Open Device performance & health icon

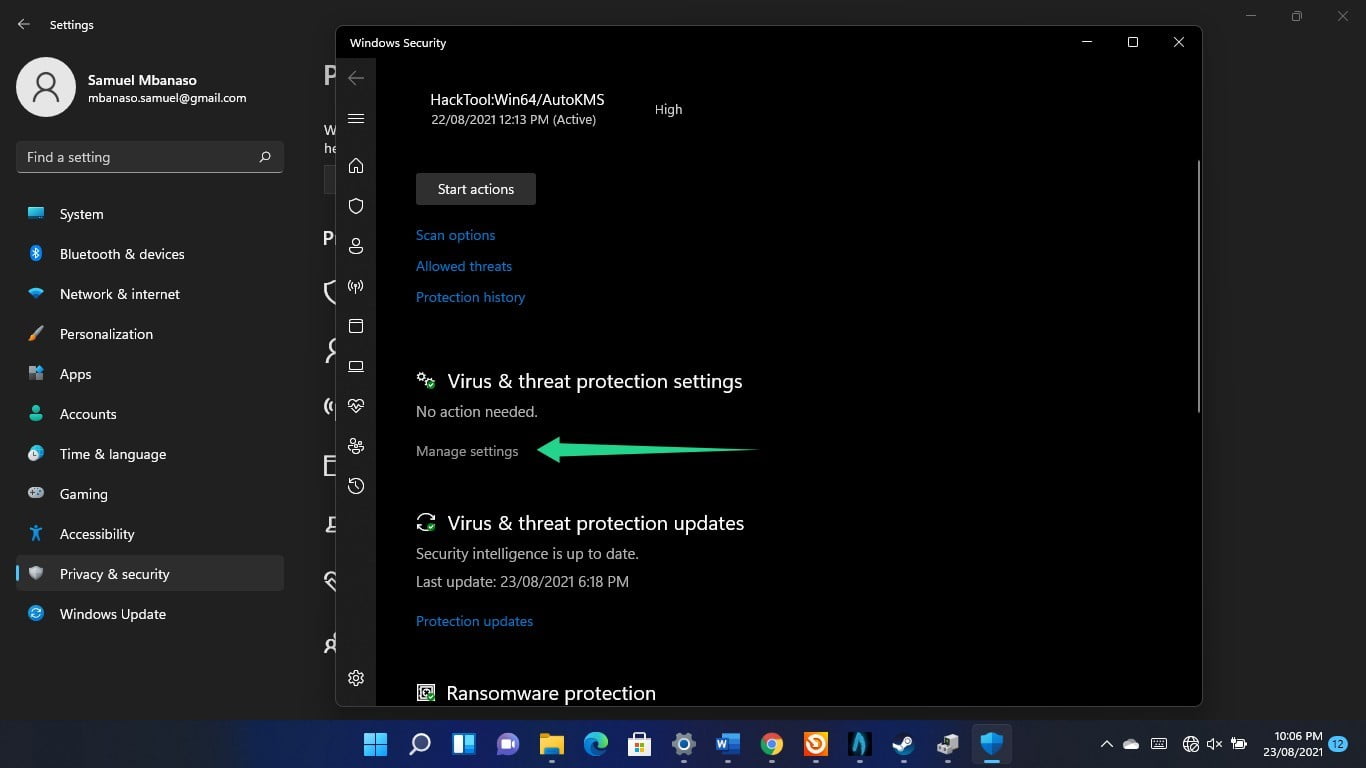point(356,406)
